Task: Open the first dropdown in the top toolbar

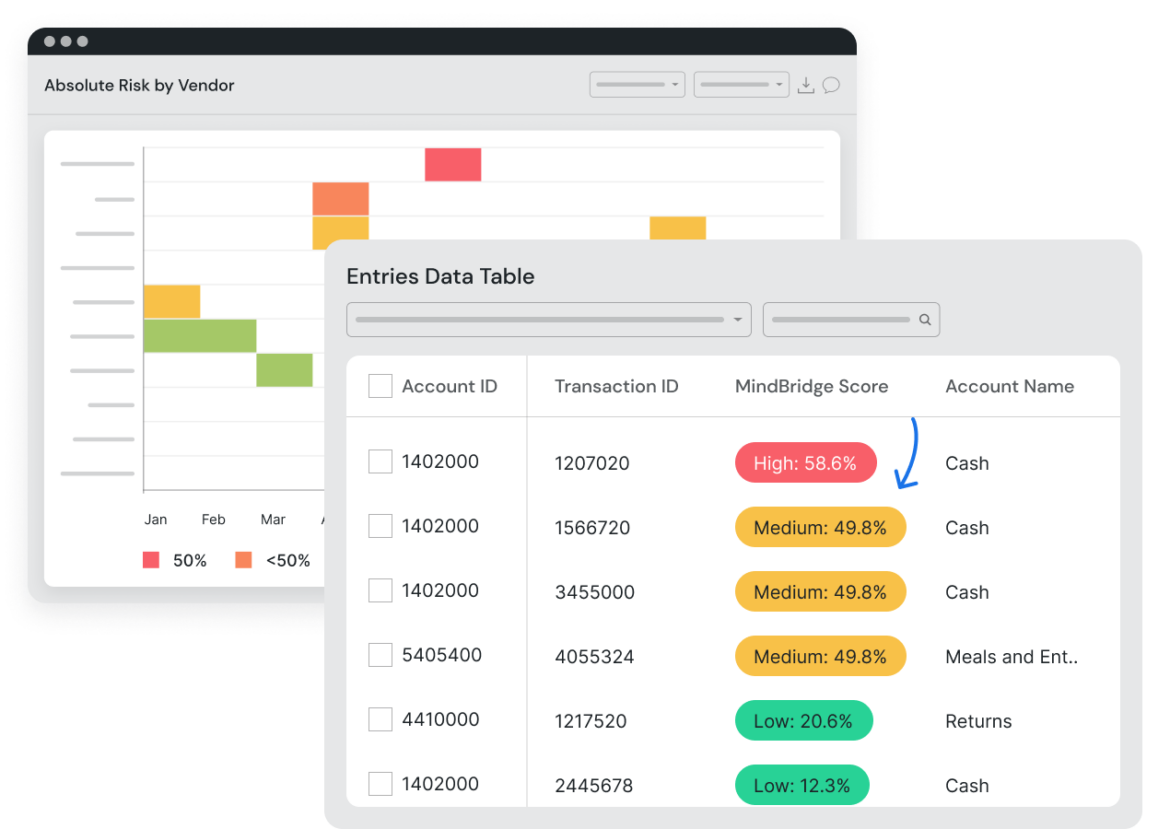Action: coord(637,84)
